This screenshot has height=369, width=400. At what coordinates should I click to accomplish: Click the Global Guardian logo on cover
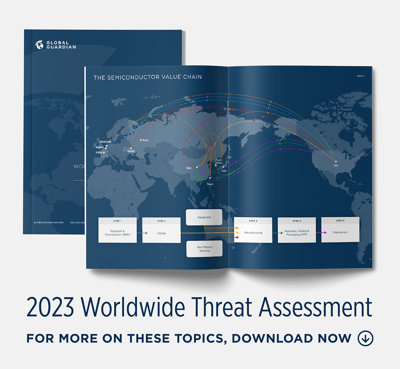56,45
